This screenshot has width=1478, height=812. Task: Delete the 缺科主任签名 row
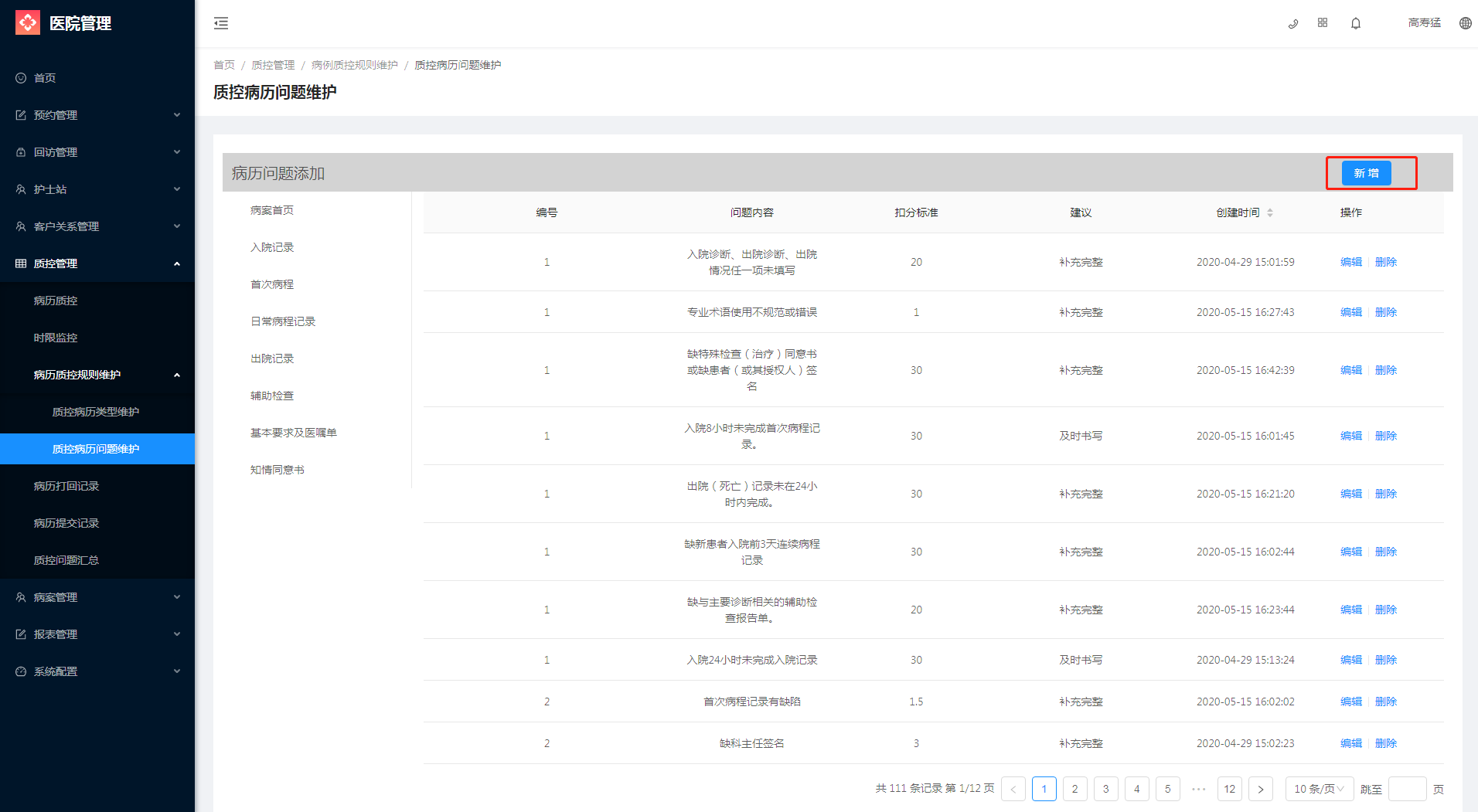pos(1386,743)
